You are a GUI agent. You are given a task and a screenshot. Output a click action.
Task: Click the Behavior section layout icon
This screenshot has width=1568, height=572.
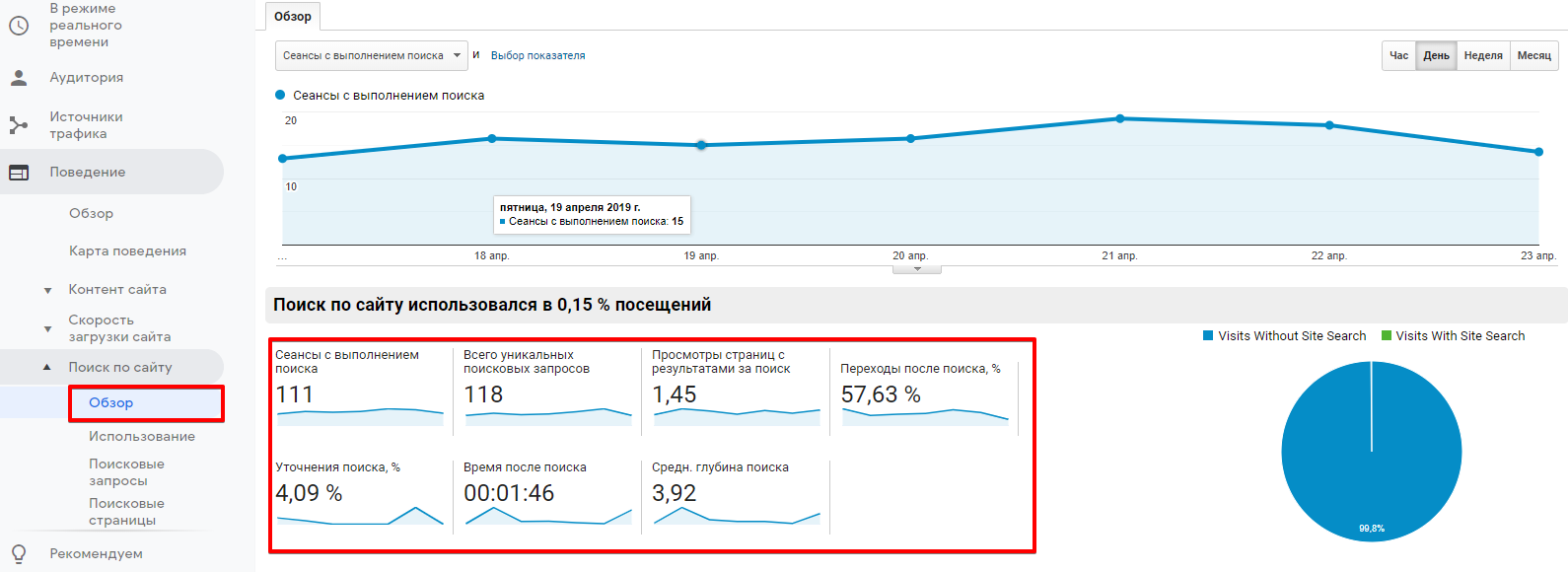point(19,173)
